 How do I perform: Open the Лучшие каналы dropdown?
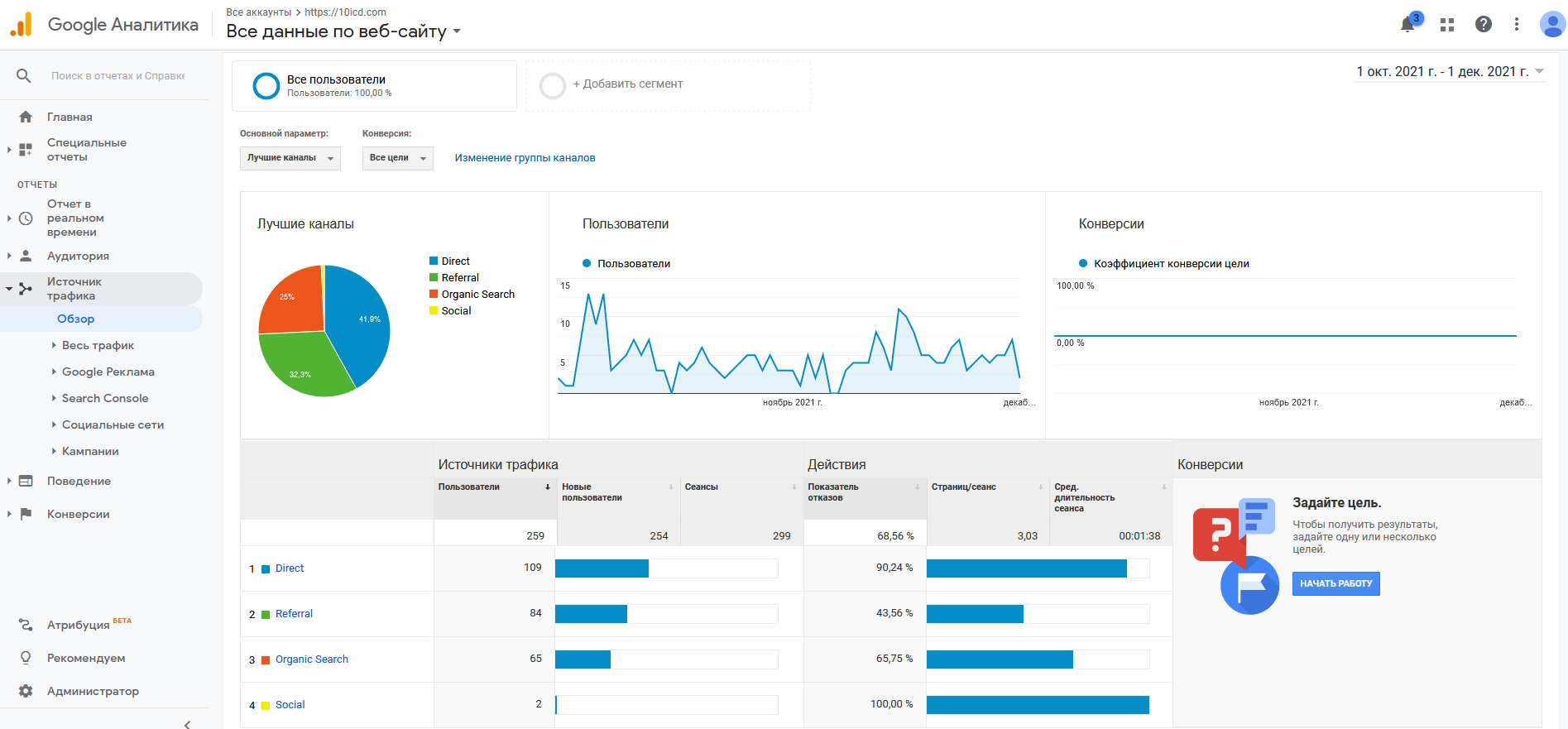290,158
